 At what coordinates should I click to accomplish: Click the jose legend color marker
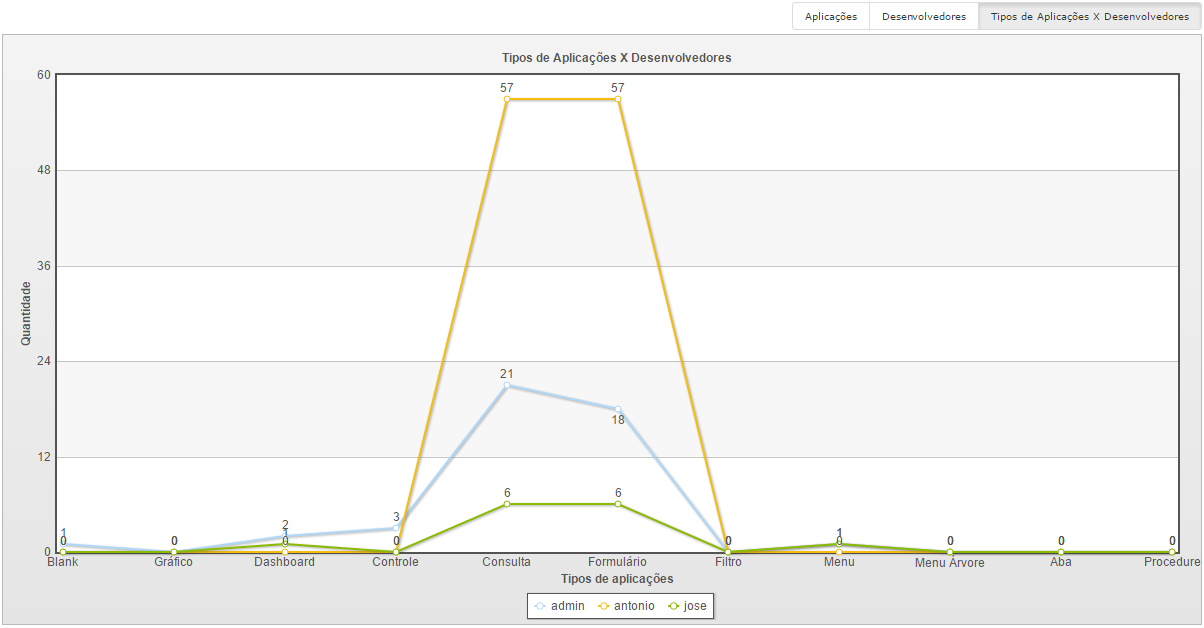pos(674,606)
